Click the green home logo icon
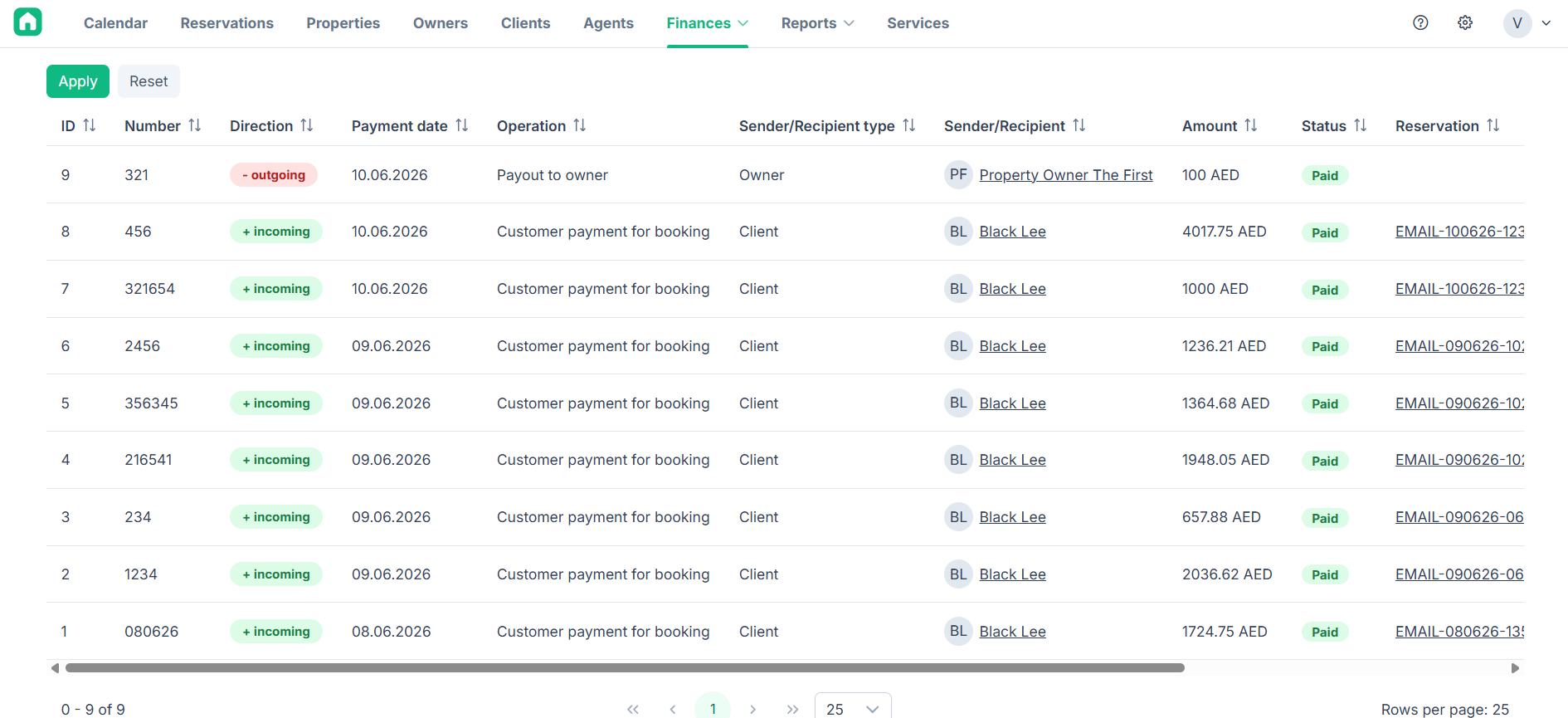Screen dimensions: 1568x718 tap(27, 22)
